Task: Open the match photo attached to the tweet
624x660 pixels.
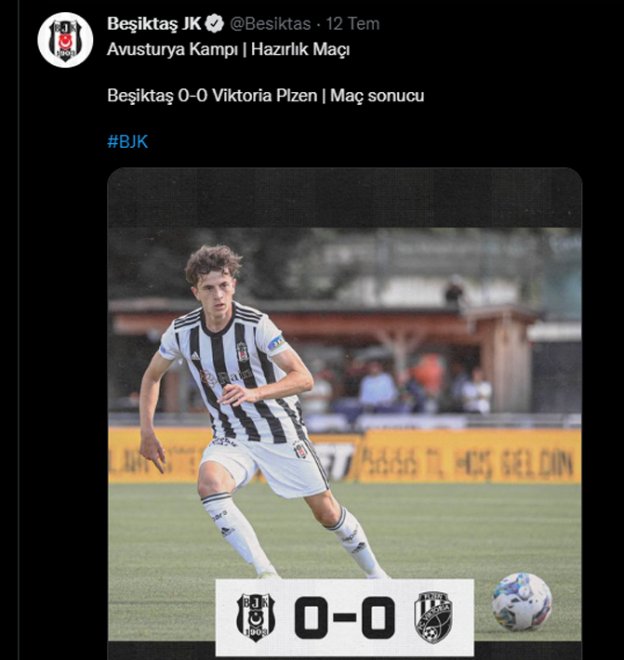Action: (x=345, y=413)
